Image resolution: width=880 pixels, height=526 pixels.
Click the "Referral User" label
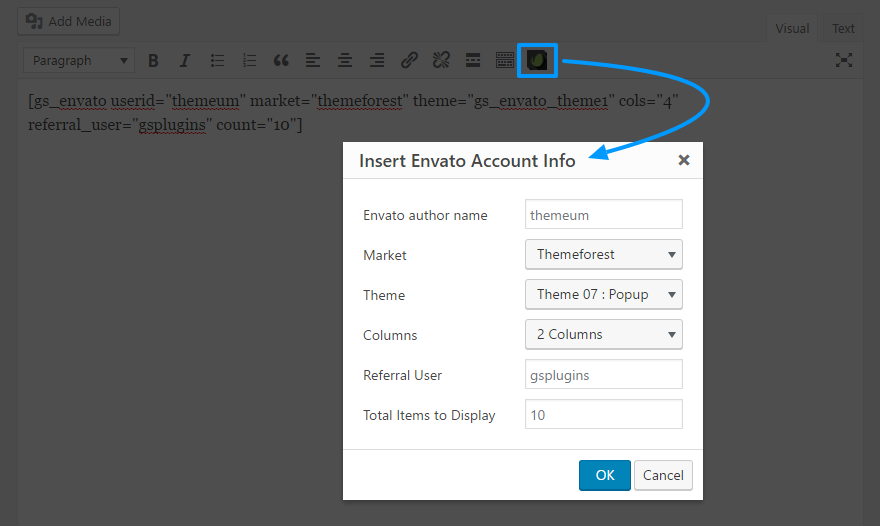coord(402,376)
